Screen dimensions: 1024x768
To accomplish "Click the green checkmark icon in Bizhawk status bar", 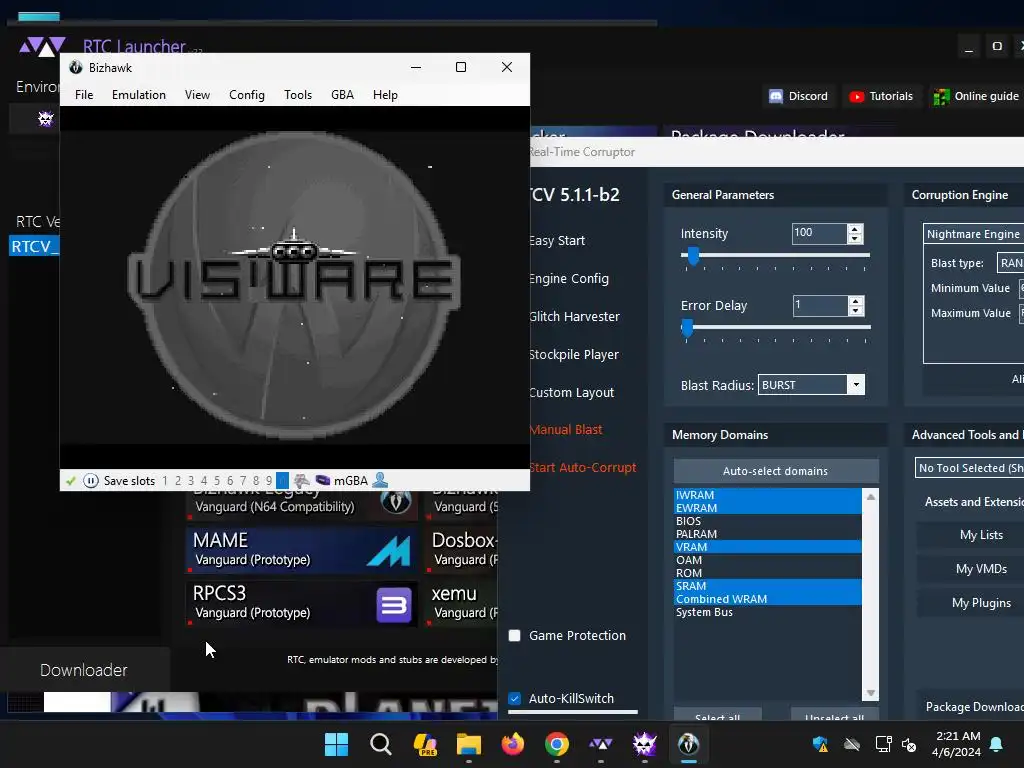I will click(x=71, y=481).
